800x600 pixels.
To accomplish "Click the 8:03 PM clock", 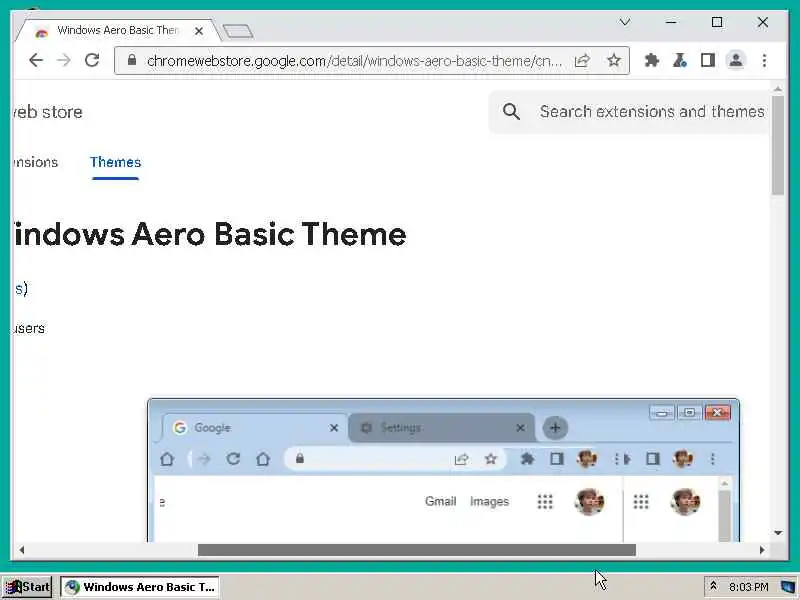I will click(748, 587).
